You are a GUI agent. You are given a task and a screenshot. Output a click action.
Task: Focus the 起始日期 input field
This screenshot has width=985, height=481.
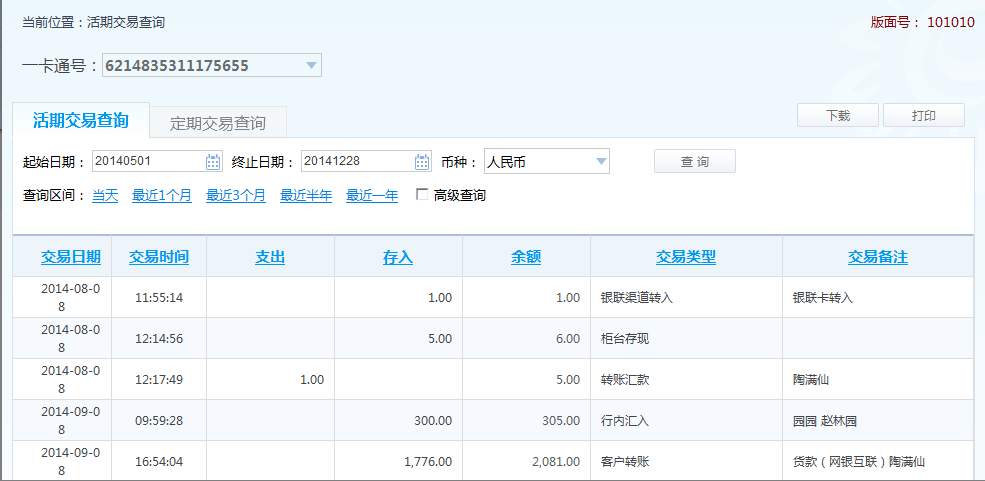[148, 162]
